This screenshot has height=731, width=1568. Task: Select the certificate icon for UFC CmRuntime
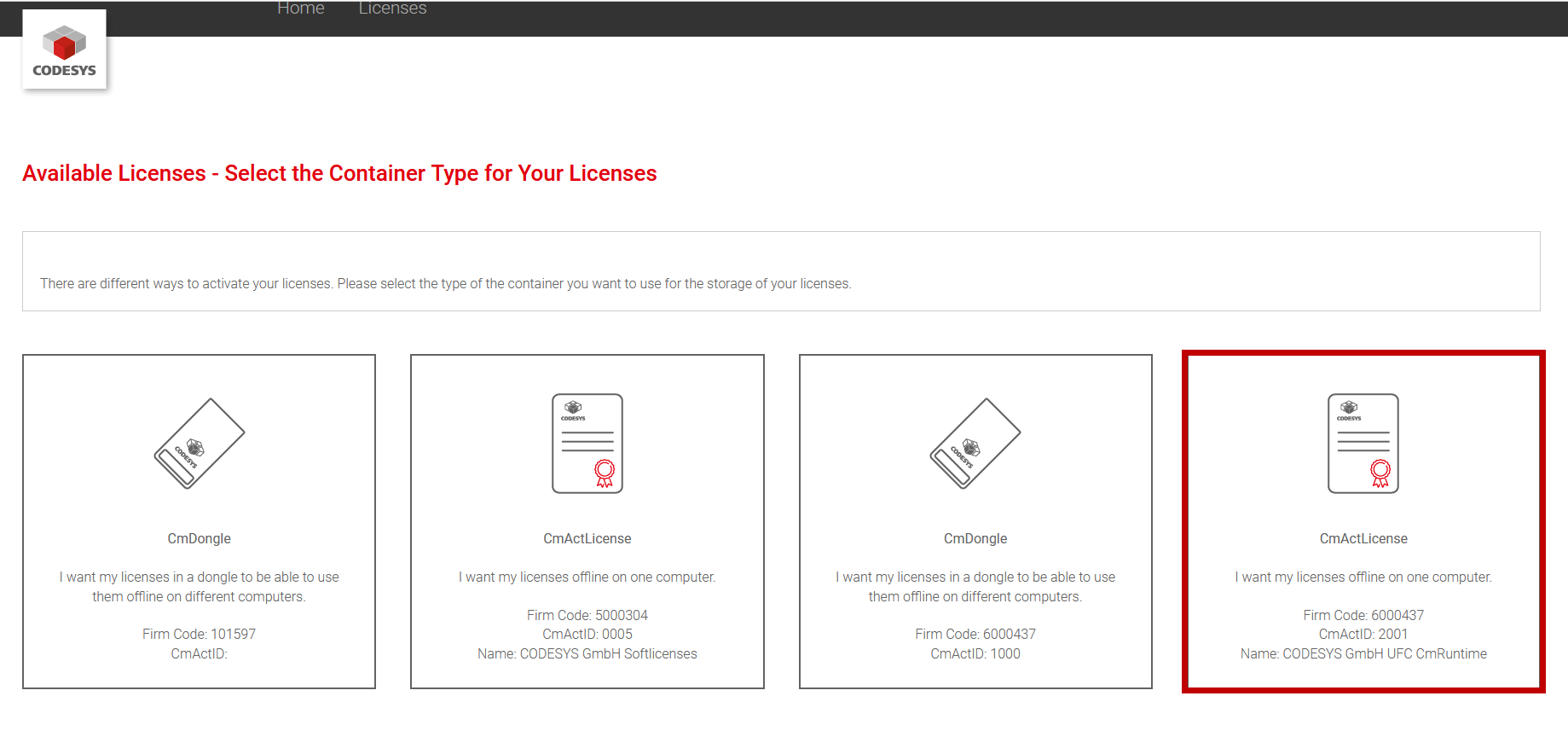click(x=1363, y=444)
